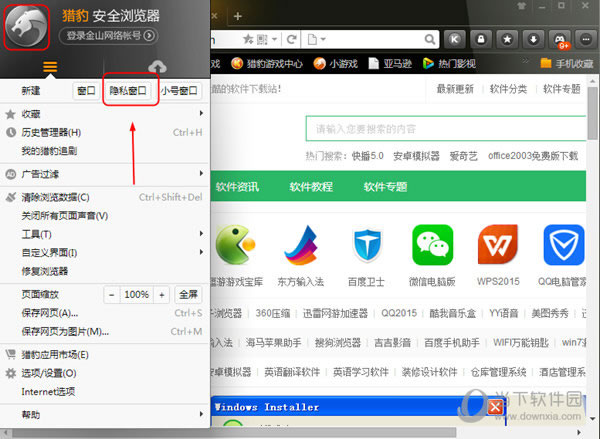Click the 小号窗口 button
Viewport: 600px width, 439px height.
[x=179, y=91]
